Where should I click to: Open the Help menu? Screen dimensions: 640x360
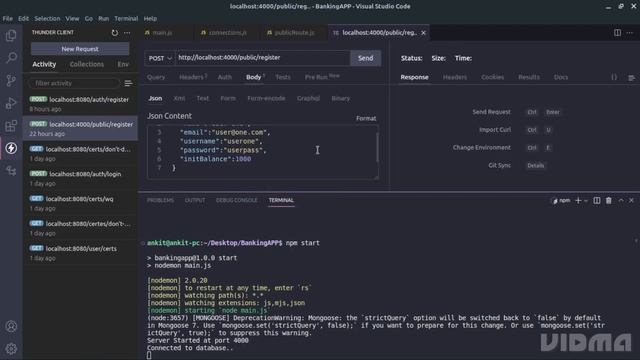pyautogui.click(x=150, y=18)
